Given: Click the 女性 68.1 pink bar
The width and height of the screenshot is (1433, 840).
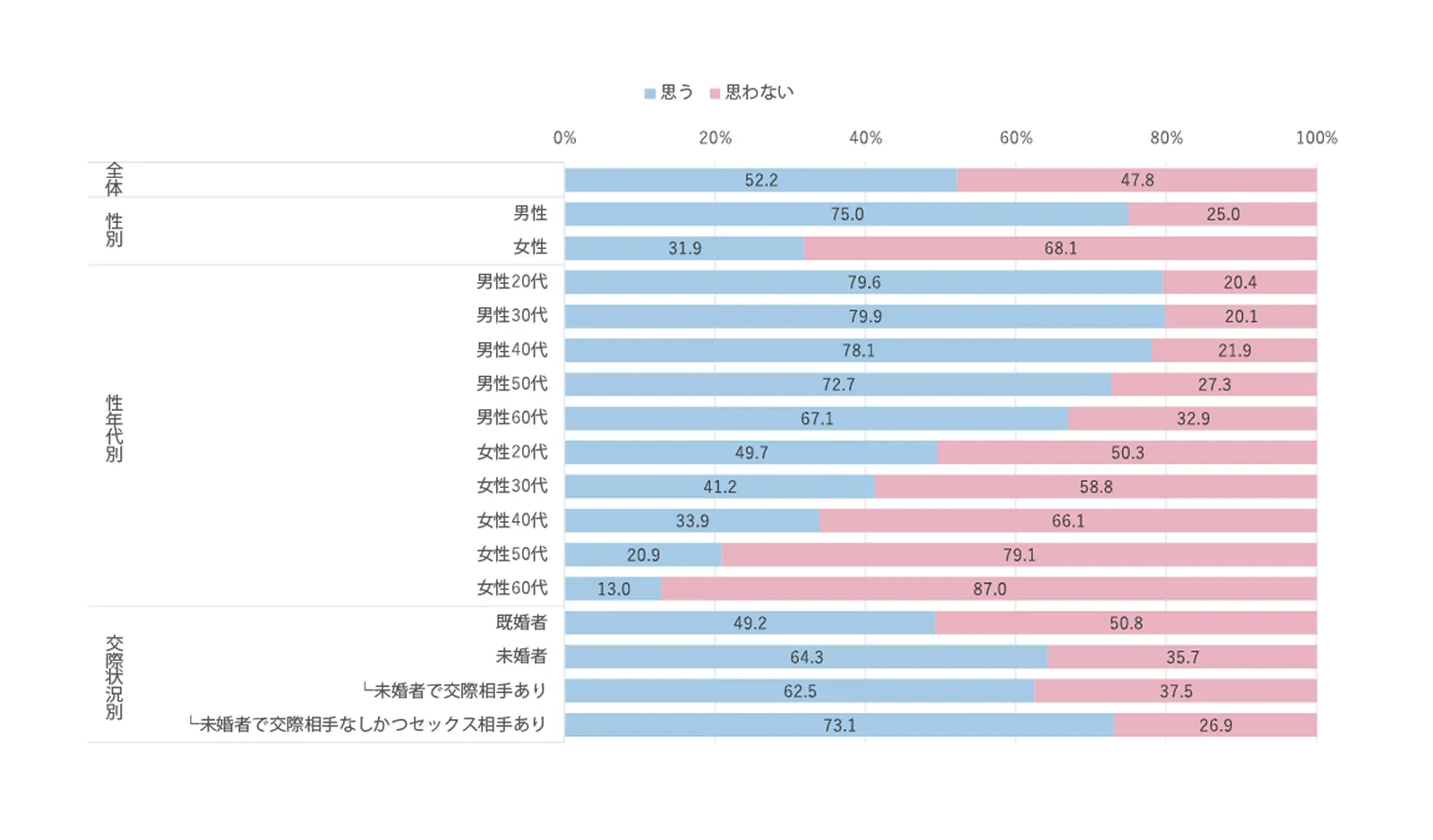Looking at the screenshot, I should tap(1060, 248).
